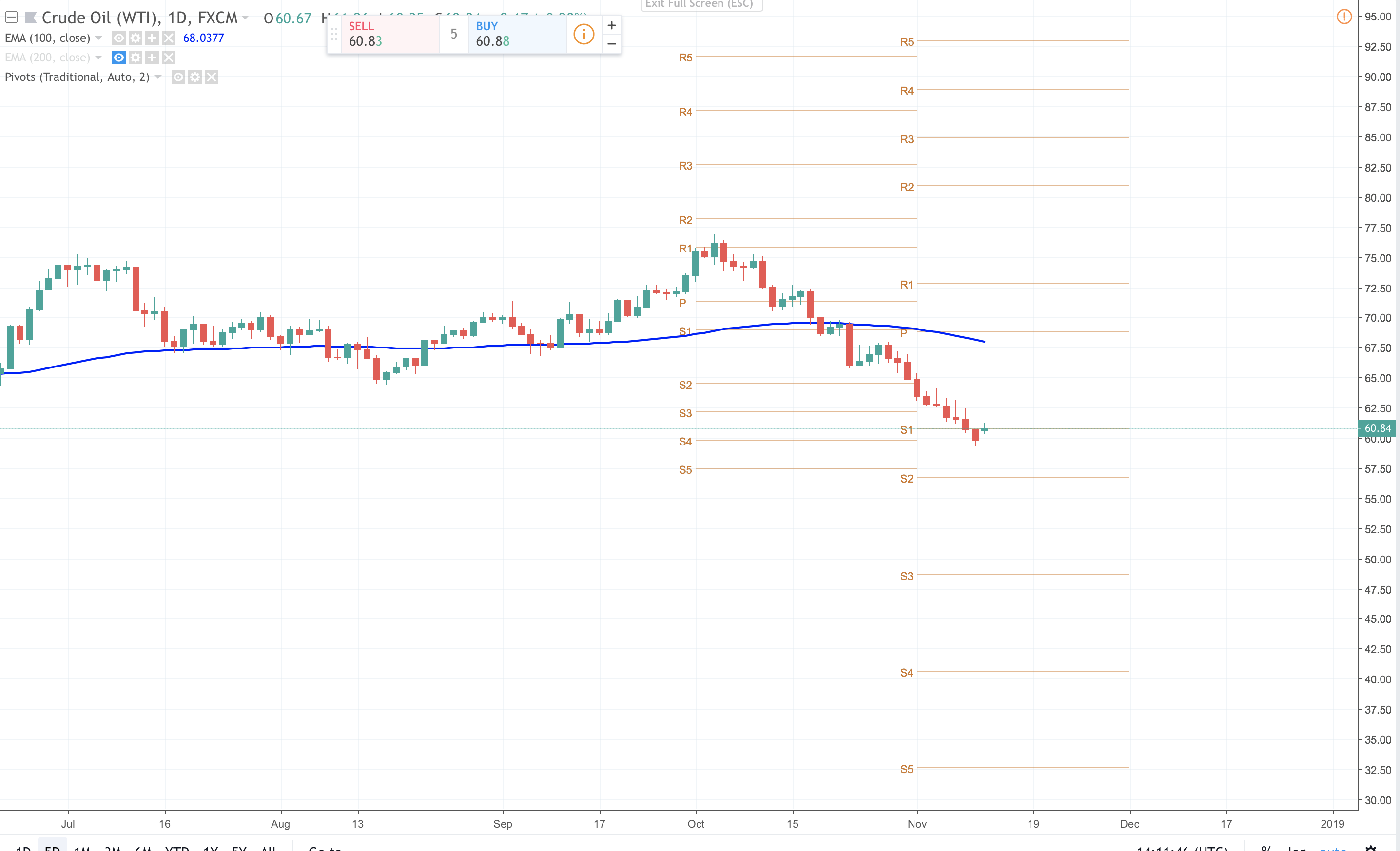Click the BUY 60.88 button
1400x851 pixels.
(518, 34)
